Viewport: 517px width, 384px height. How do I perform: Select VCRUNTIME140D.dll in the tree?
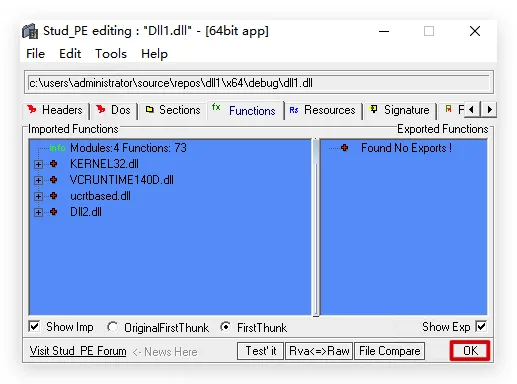pyautogui.click(x=122, y=180)
